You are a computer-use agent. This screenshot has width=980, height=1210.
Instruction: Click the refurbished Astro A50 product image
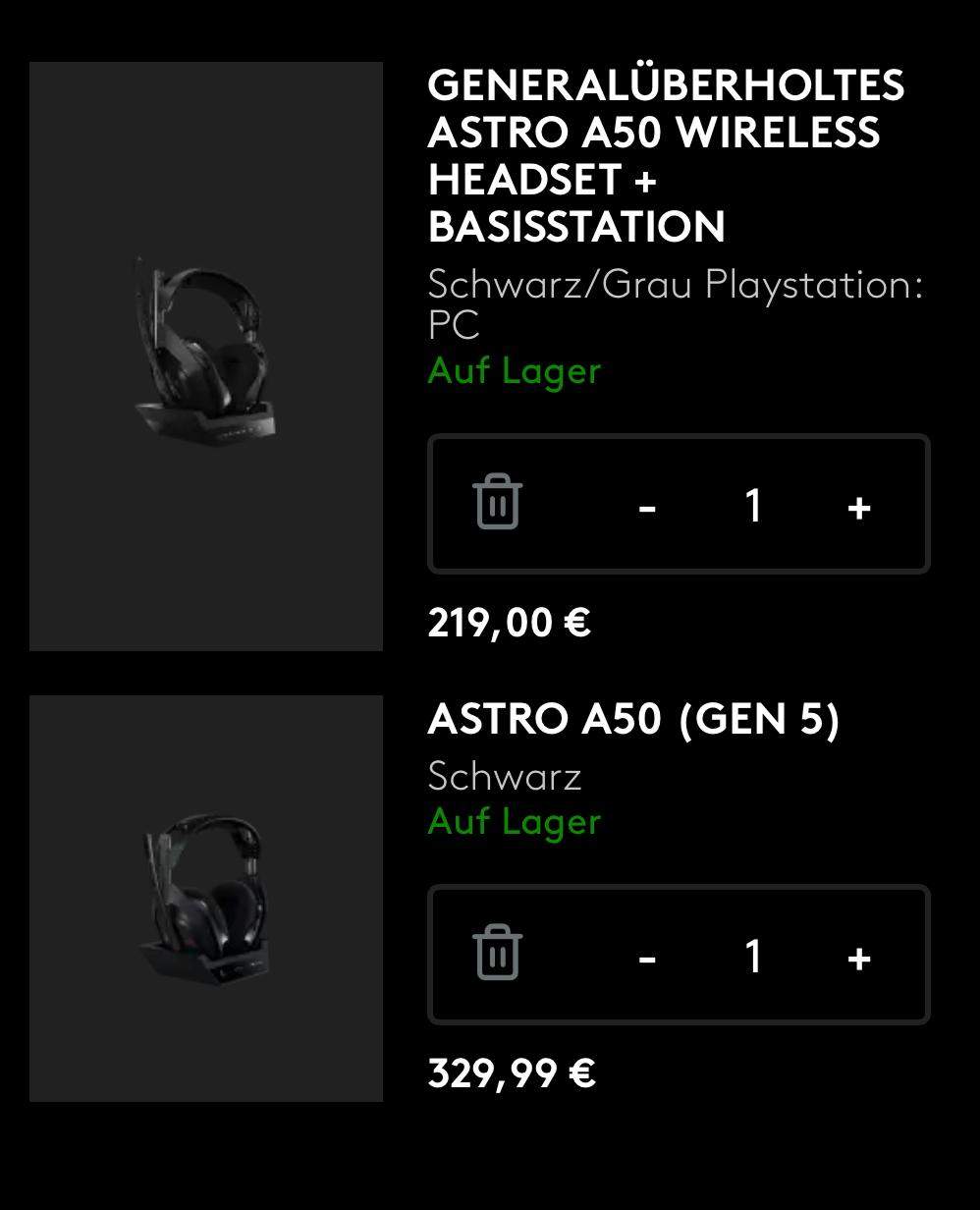click(206, 356)
